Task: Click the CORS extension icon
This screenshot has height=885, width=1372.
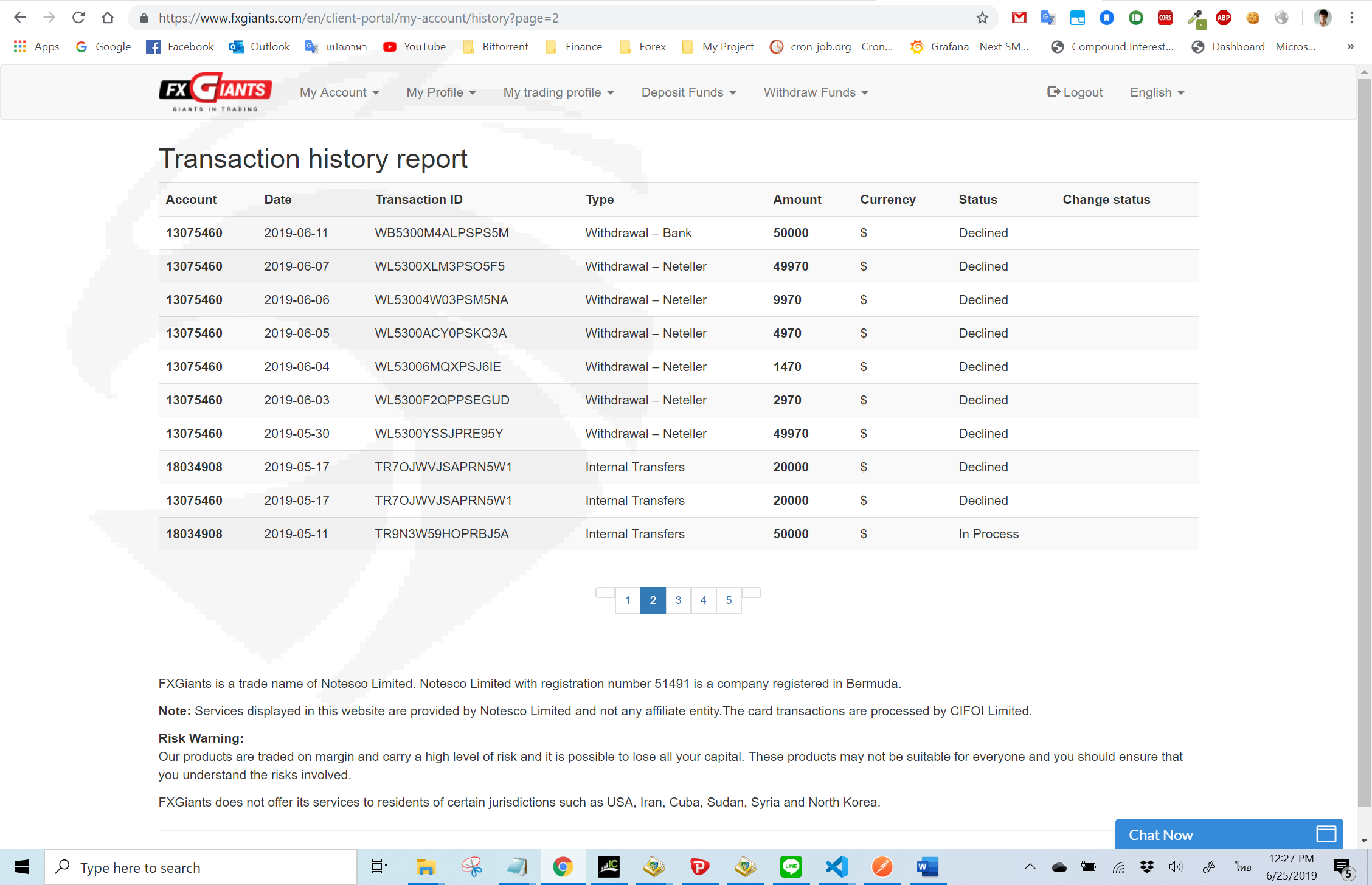Action: (x=1165, y=18)
